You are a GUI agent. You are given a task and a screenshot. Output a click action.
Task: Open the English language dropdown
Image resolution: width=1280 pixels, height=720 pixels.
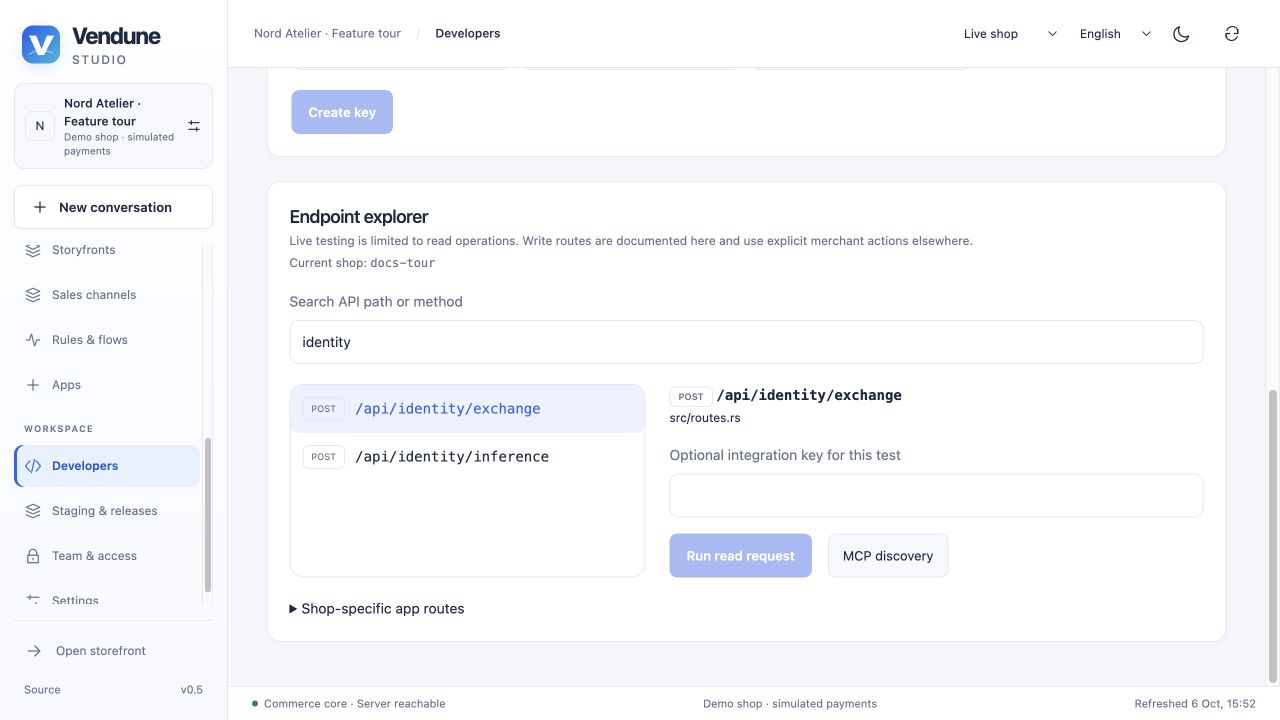click(1115, 34)
